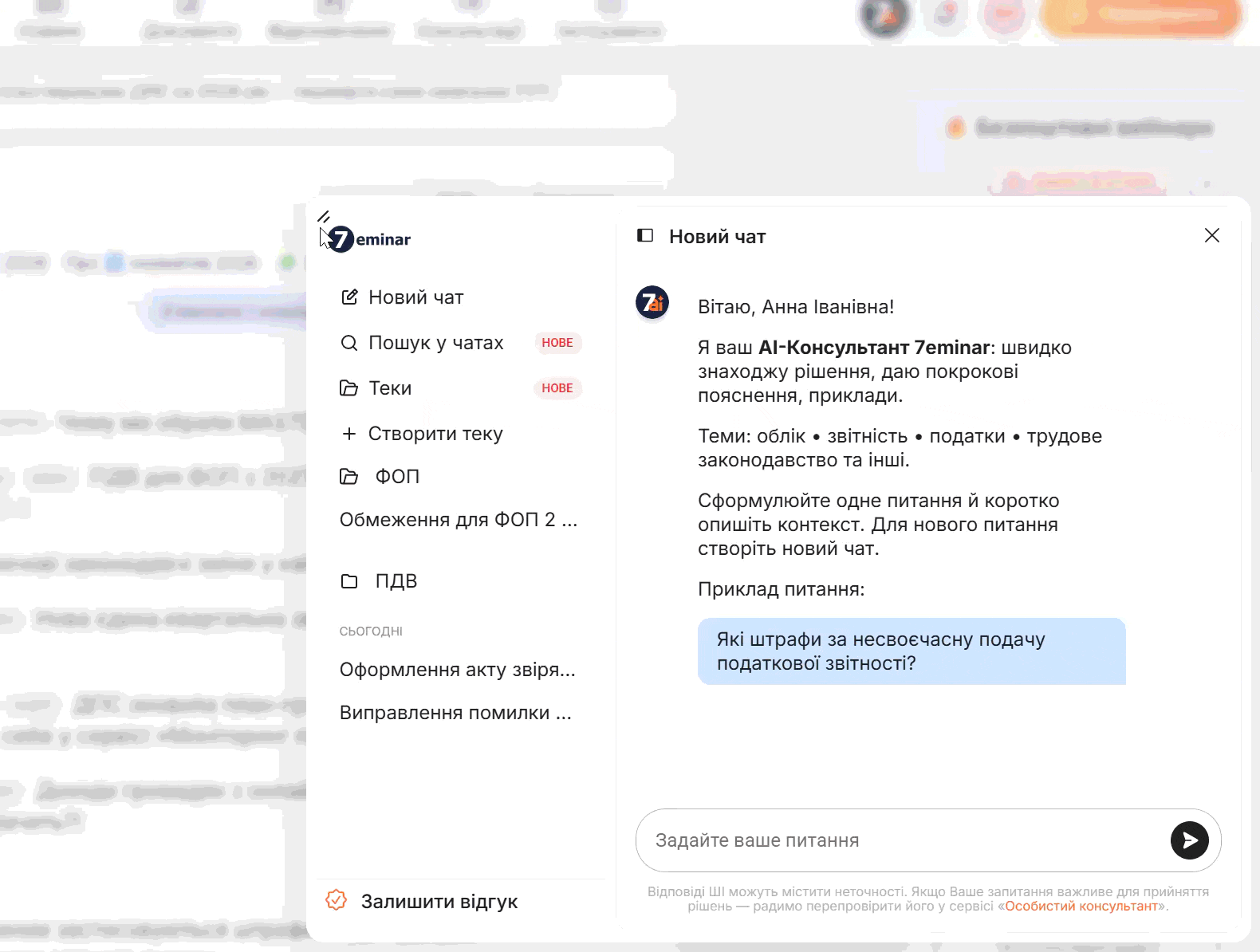Open chat Оформлення акту звіряння
Image resolution: width=1260 pixels, height=952 pixels.
[x=457, y=670]
